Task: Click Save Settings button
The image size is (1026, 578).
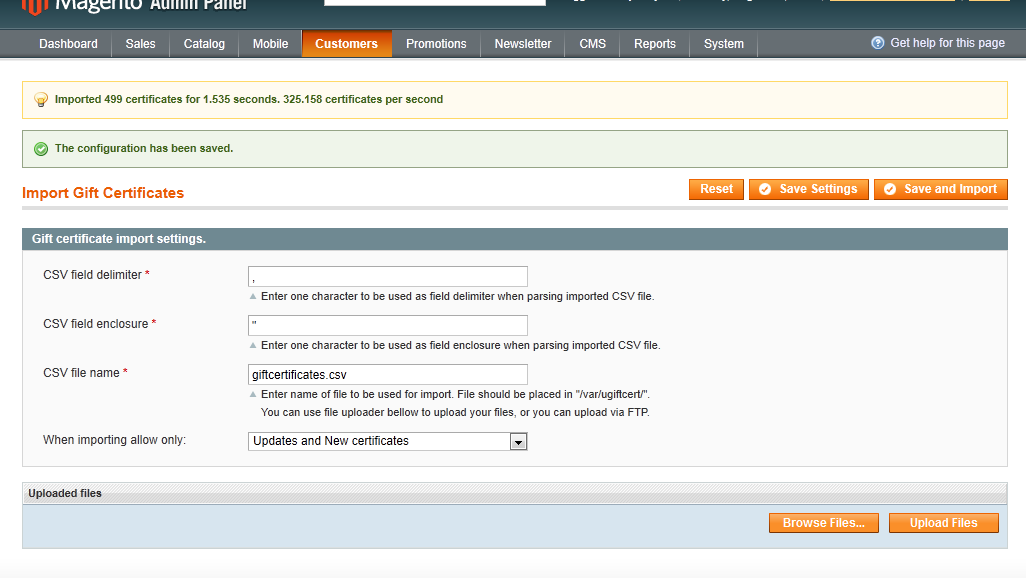Action: (x=809, y=189)
